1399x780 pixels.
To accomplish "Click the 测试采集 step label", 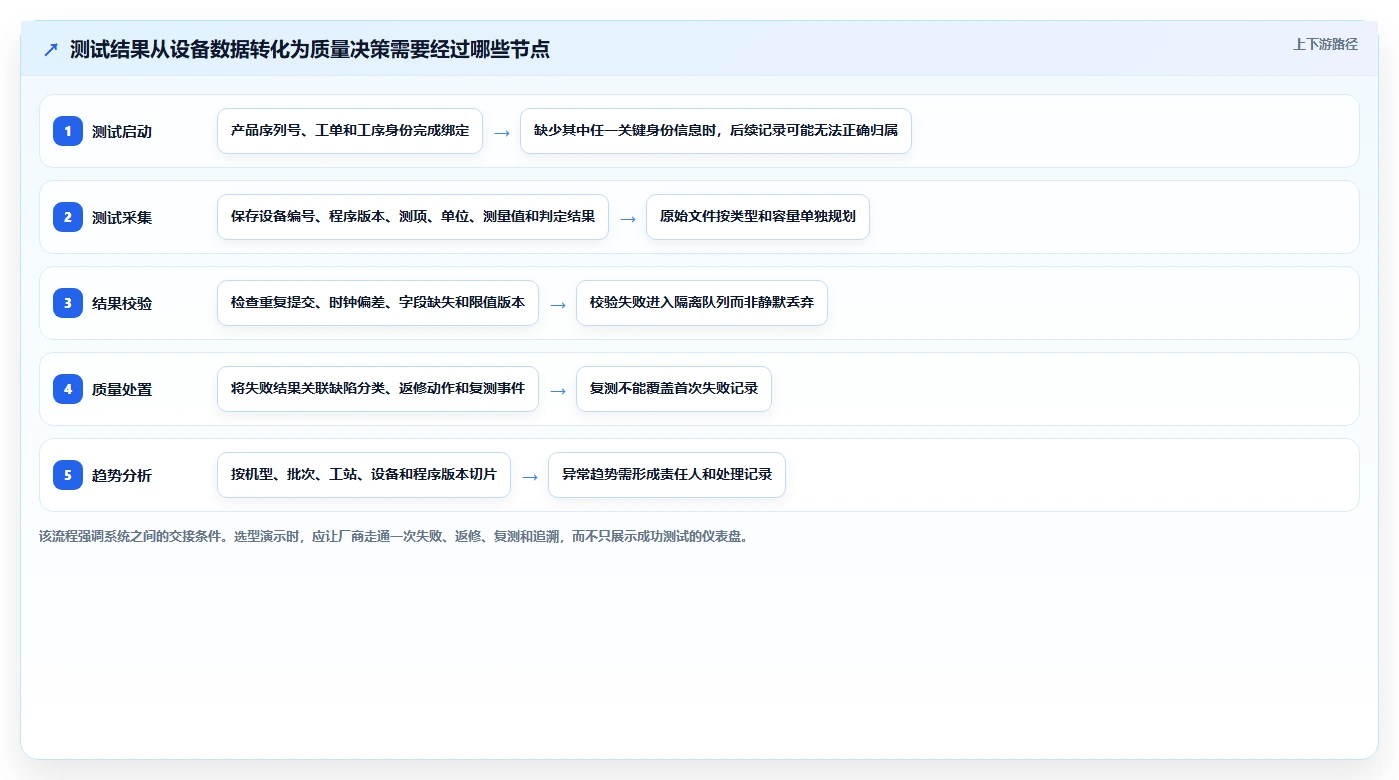I will click(x=122, y=218).
